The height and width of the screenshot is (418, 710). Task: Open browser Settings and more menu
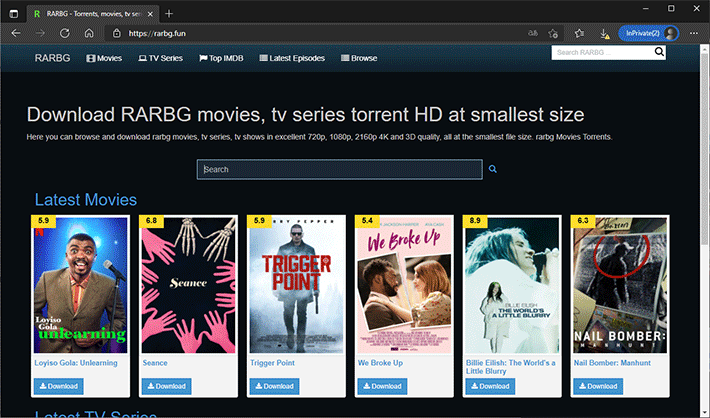point(694,33)
